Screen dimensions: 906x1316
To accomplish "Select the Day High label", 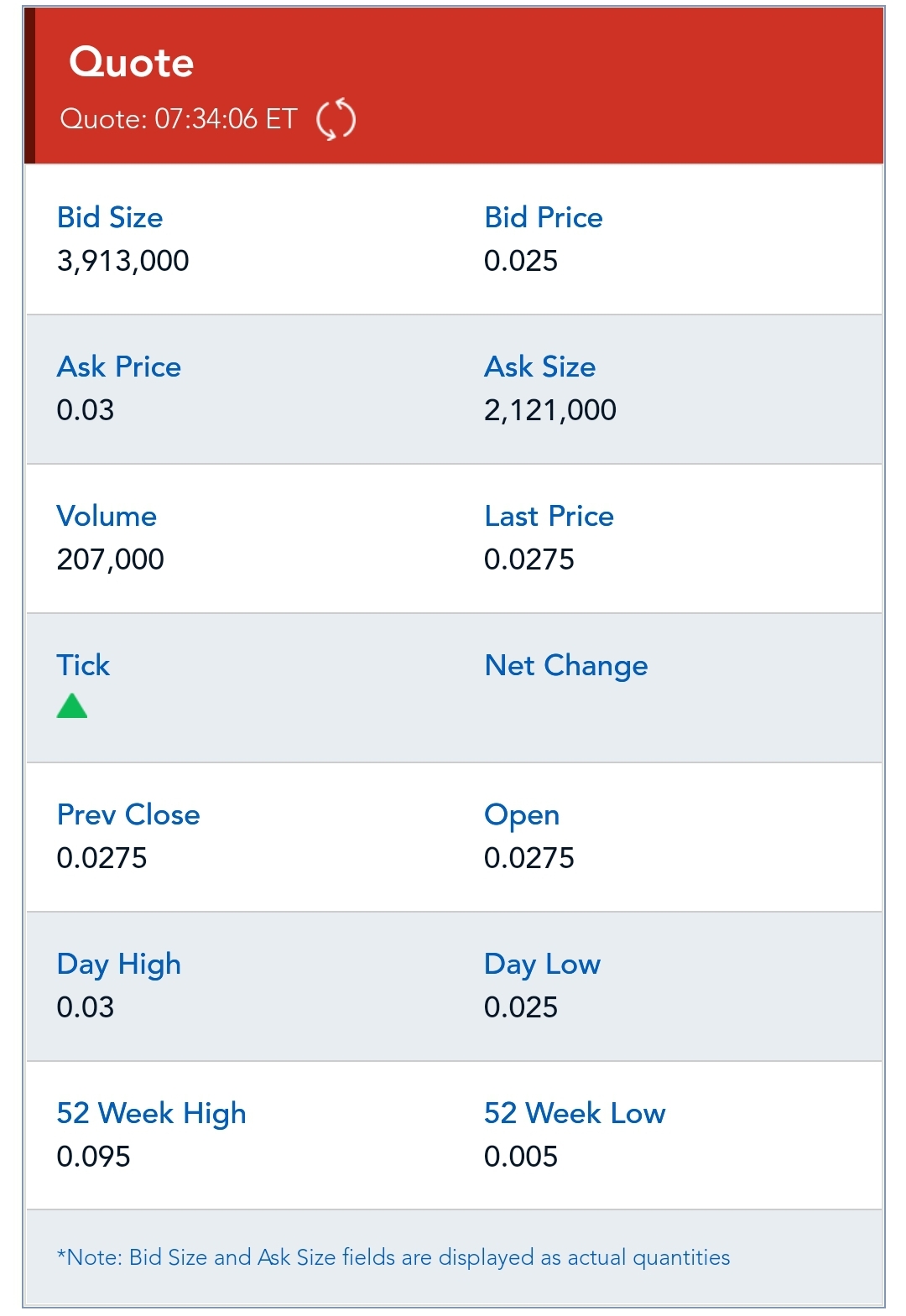I will point(118,964).
